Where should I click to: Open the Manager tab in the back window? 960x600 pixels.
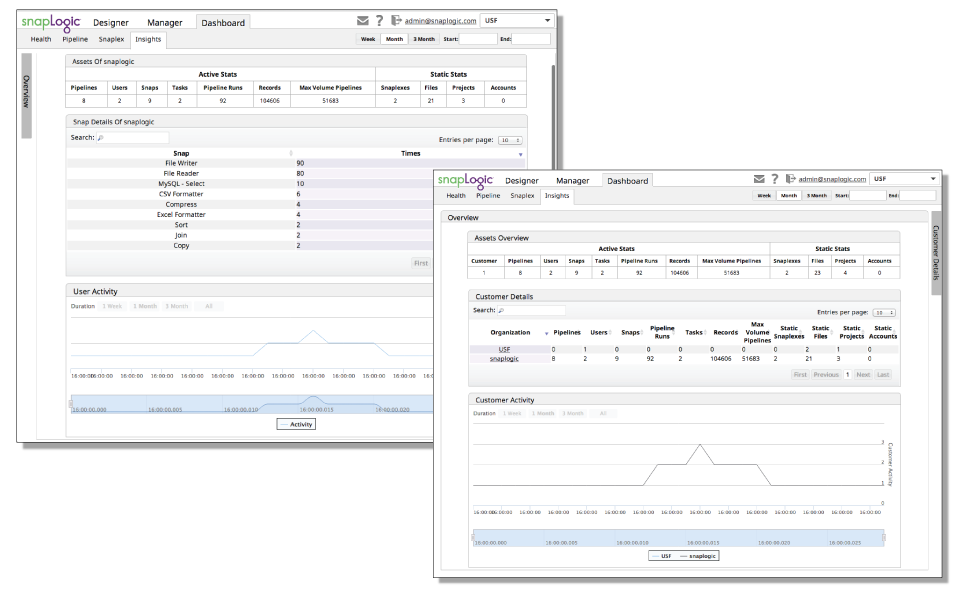point(165,23)
